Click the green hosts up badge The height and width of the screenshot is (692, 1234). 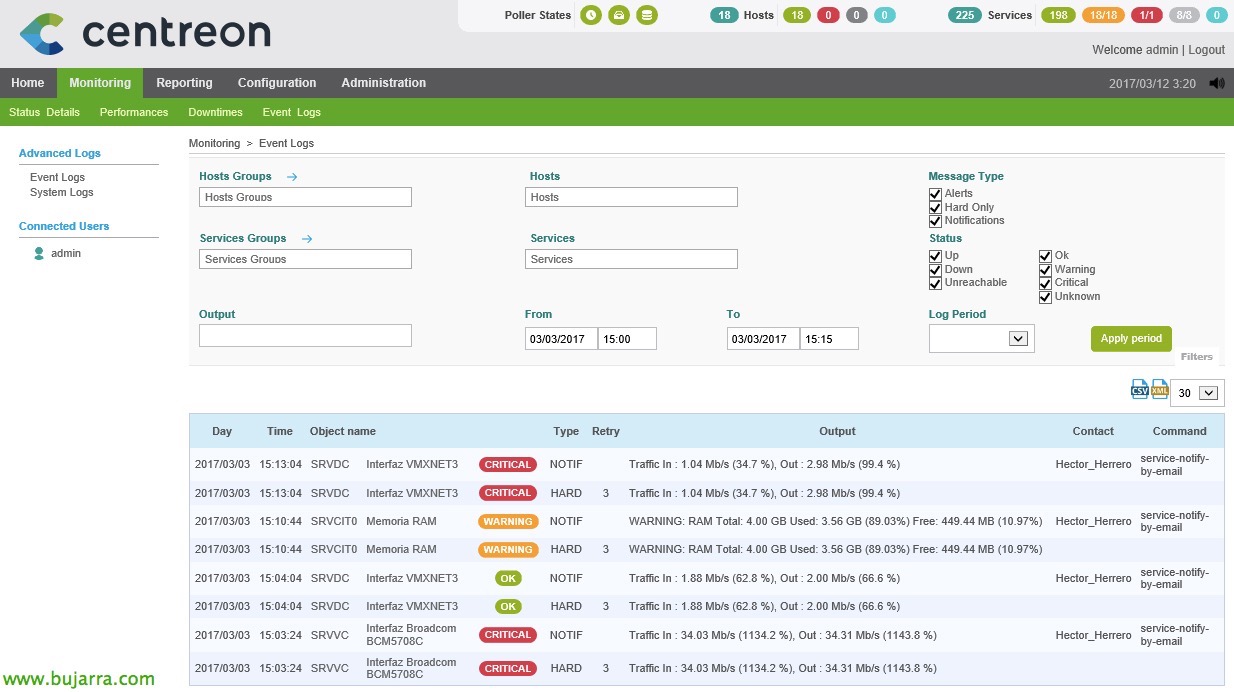pos(796,15)
